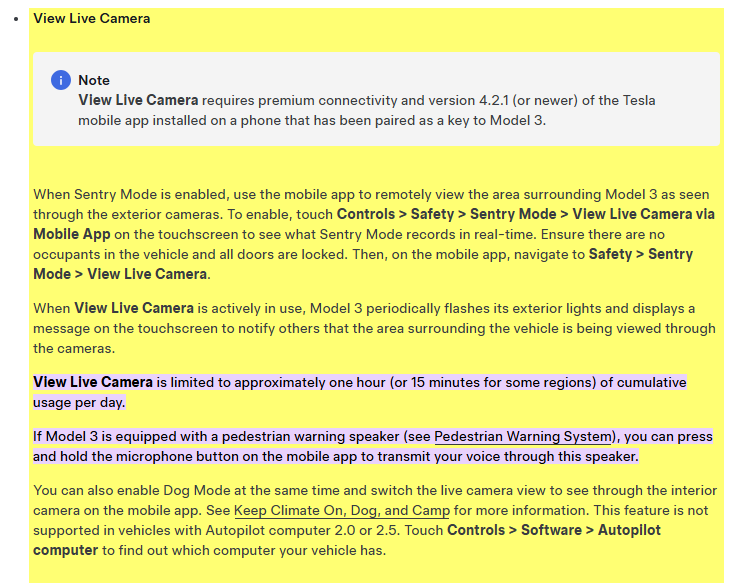This screenshot has width=745, height=583.
Task: Click bold 'Mode > View Live Camera.' text
Action: click(122, 274)
